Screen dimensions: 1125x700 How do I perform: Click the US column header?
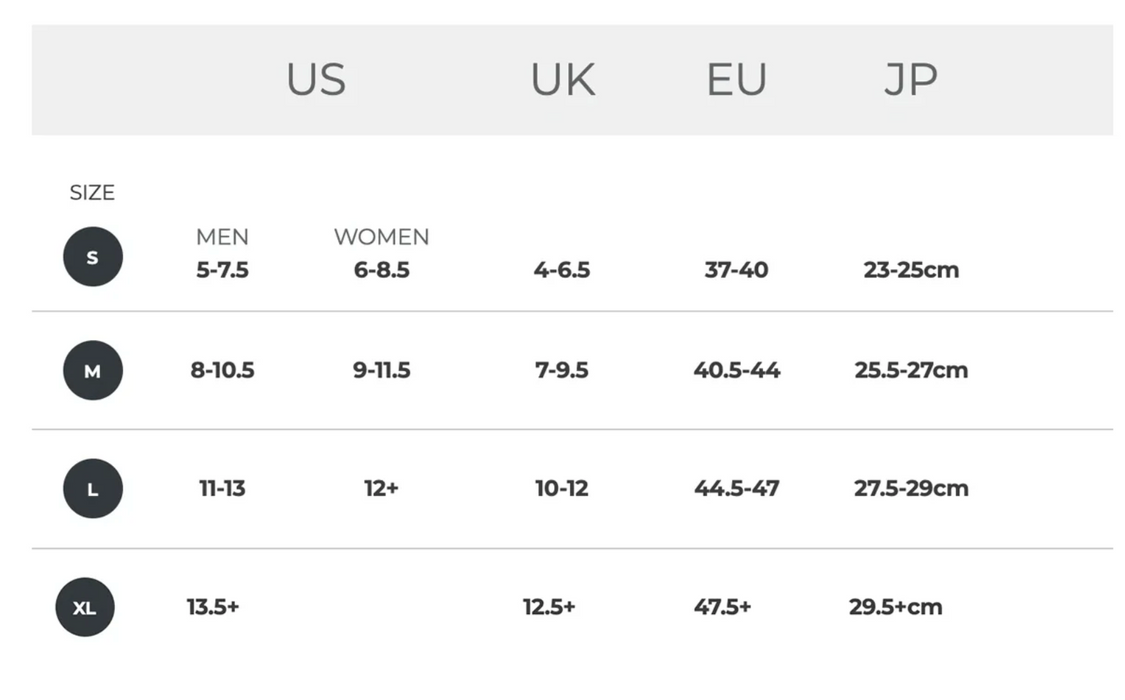[x=316, y=80]
